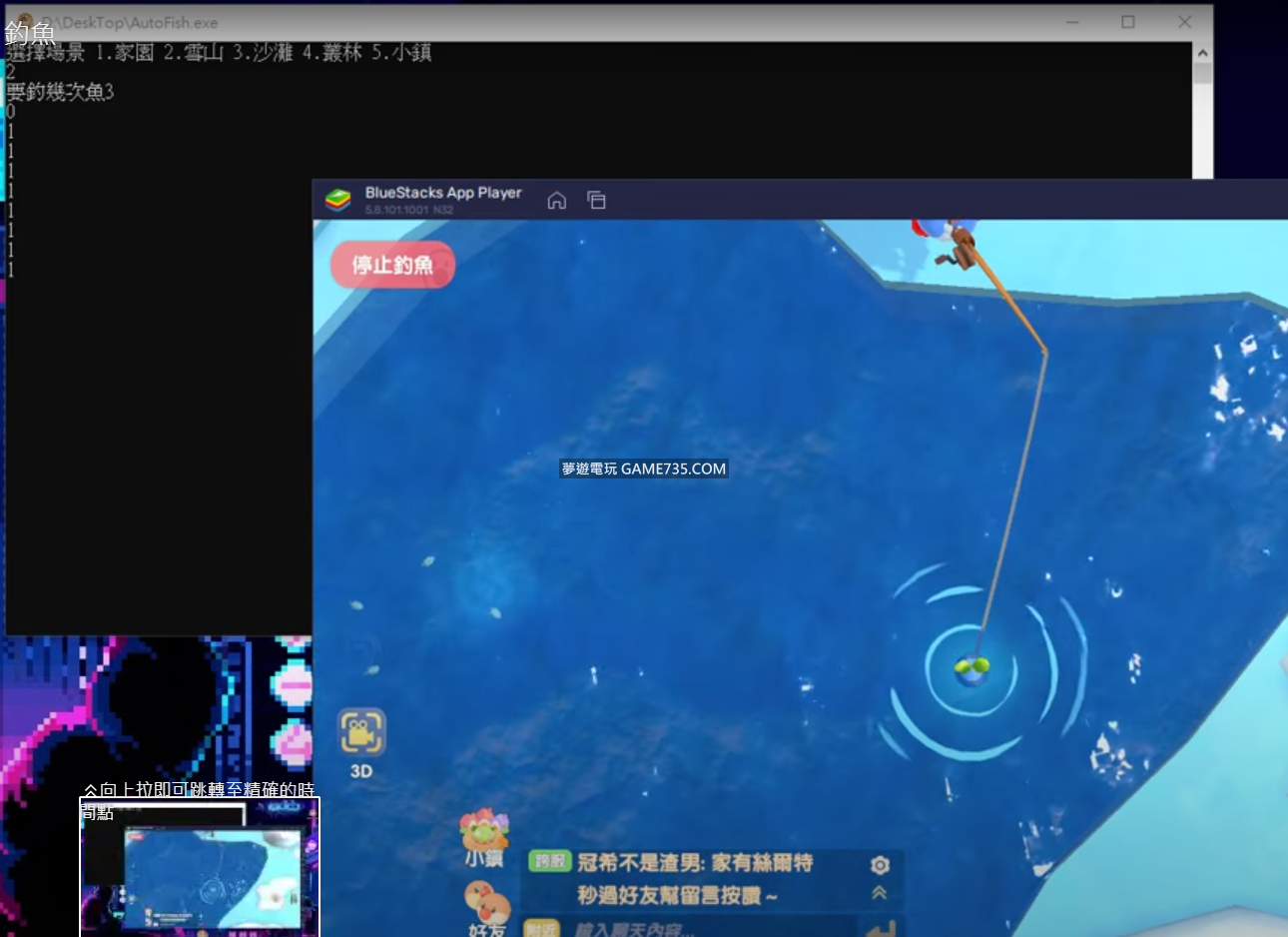
Task: Click the video preview thumbnail
Action: pyautogui.click(x=200, y=867)
